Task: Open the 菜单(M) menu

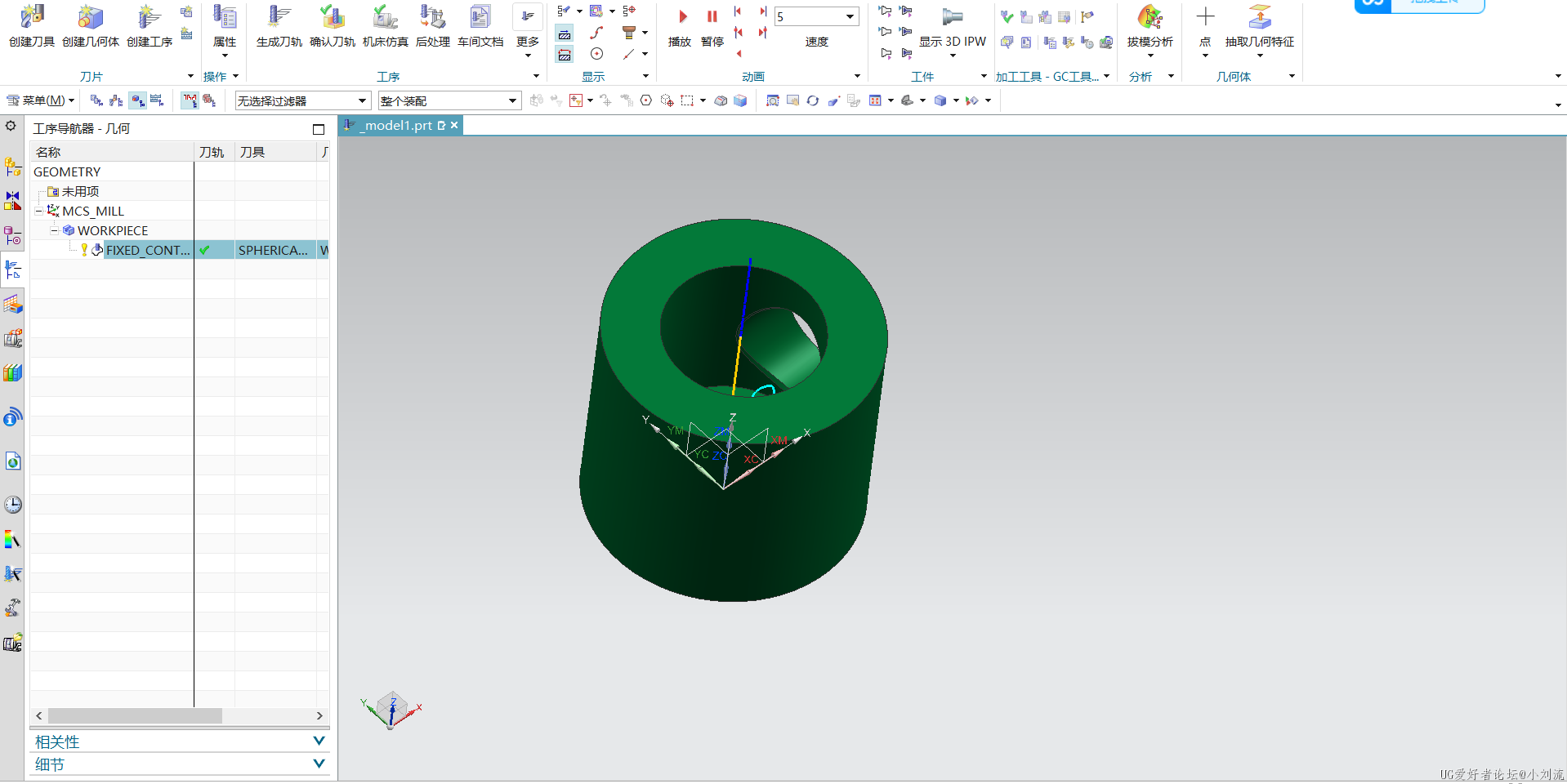Action: pyautogui.click(x=41, y=100)
